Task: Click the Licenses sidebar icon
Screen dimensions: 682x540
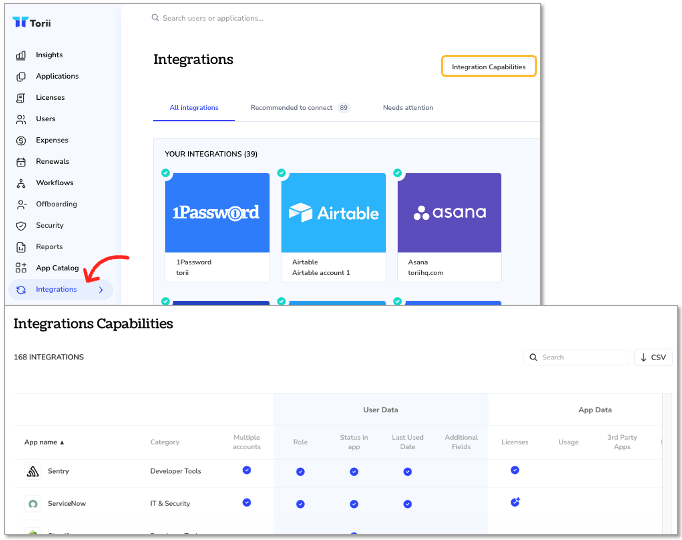Action: [21, 98]
